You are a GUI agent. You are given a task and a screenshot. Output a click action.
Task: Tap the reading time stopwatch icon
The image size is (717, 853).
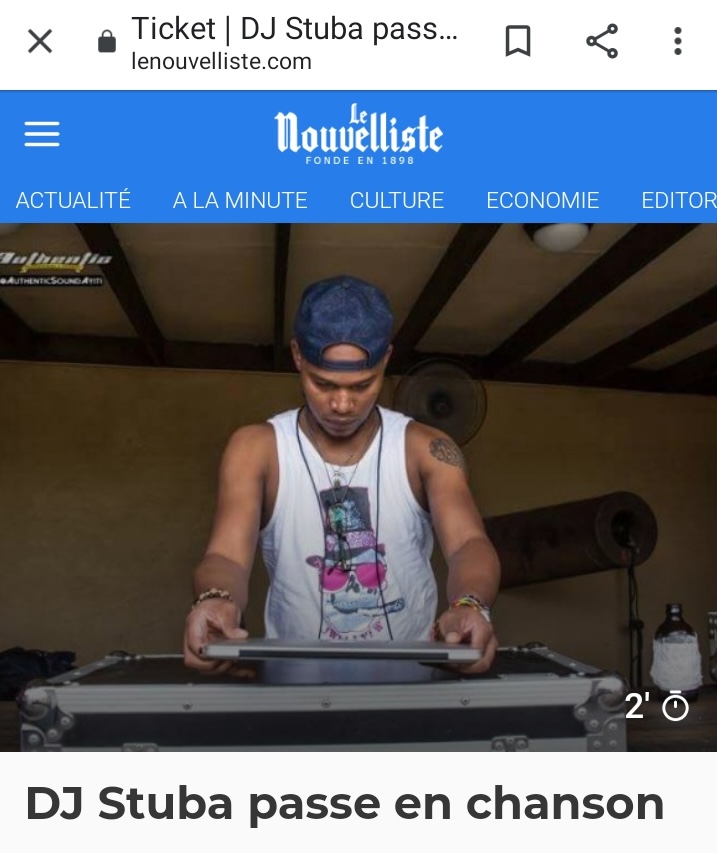pyautogui.click(x=676, y=706)
